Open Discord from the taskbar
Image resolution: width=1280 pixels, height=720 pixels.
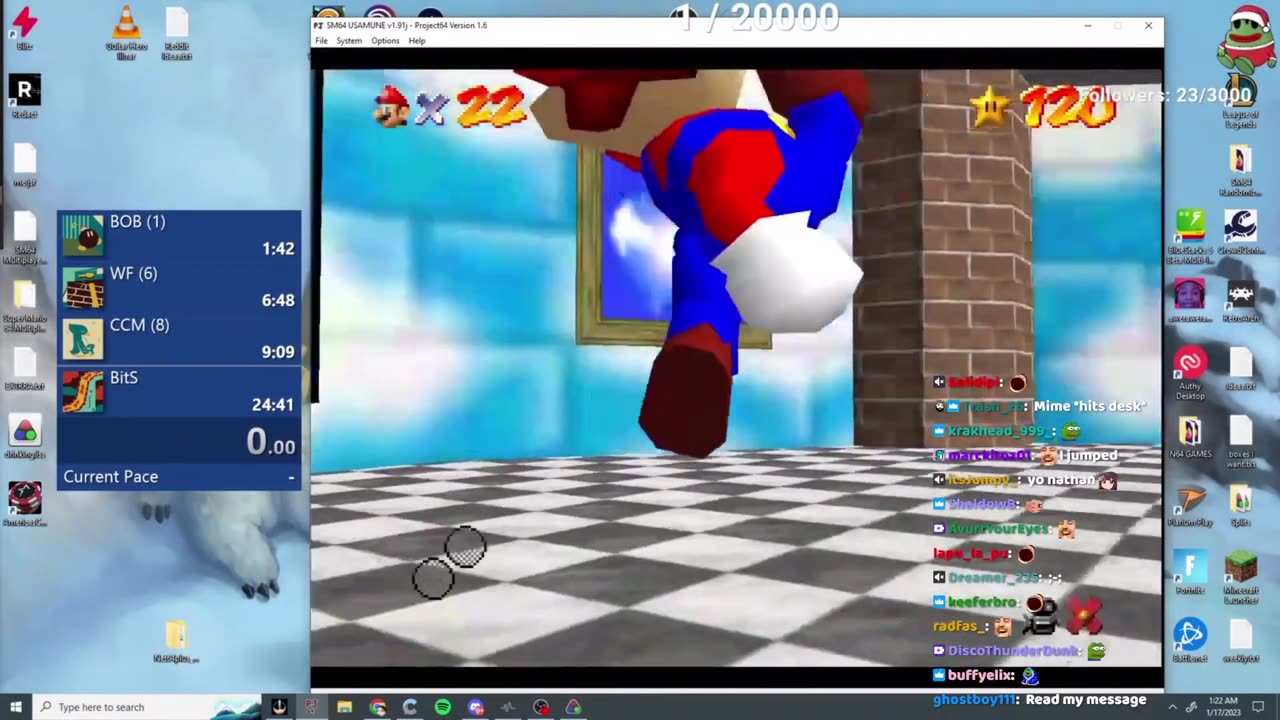476,707
